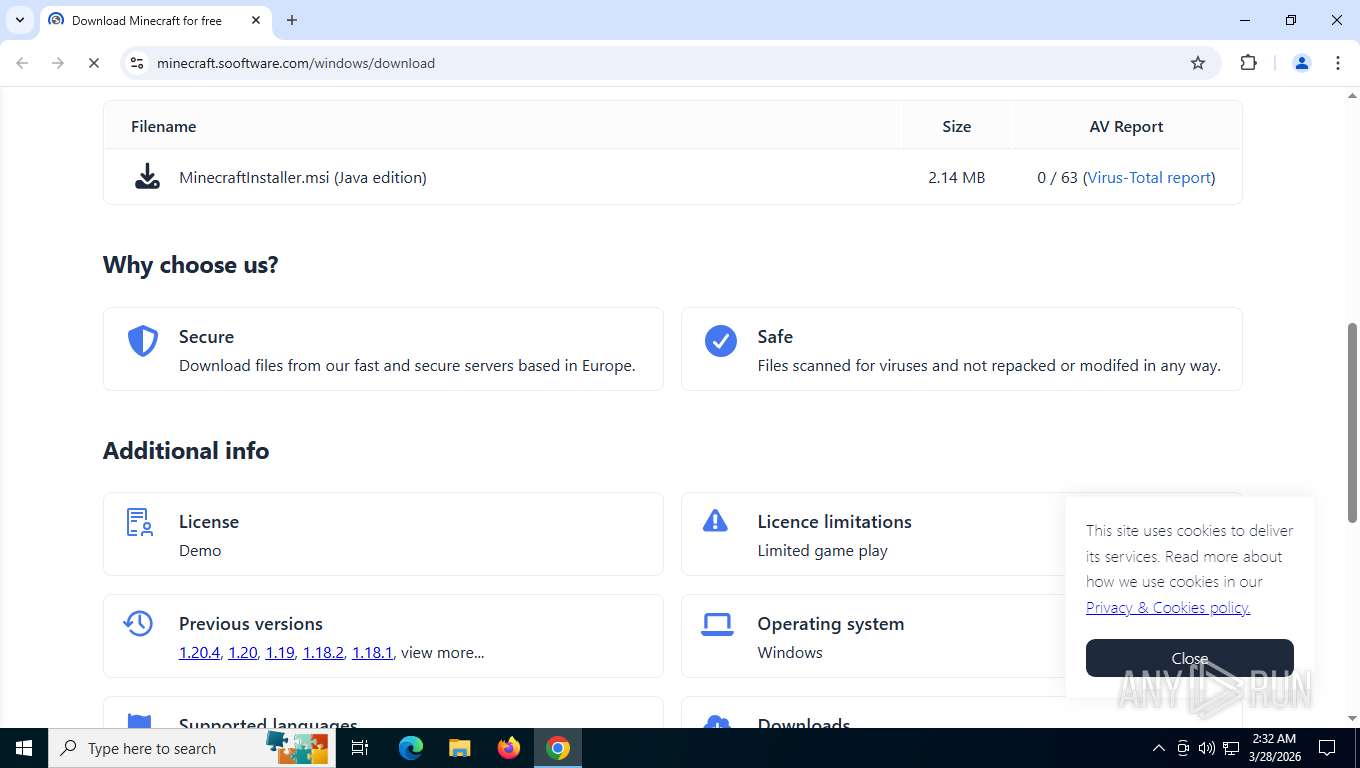Click the Operating system laptop icon
This screenshot has height=768, width=1360.
click(x=717, y=624)
